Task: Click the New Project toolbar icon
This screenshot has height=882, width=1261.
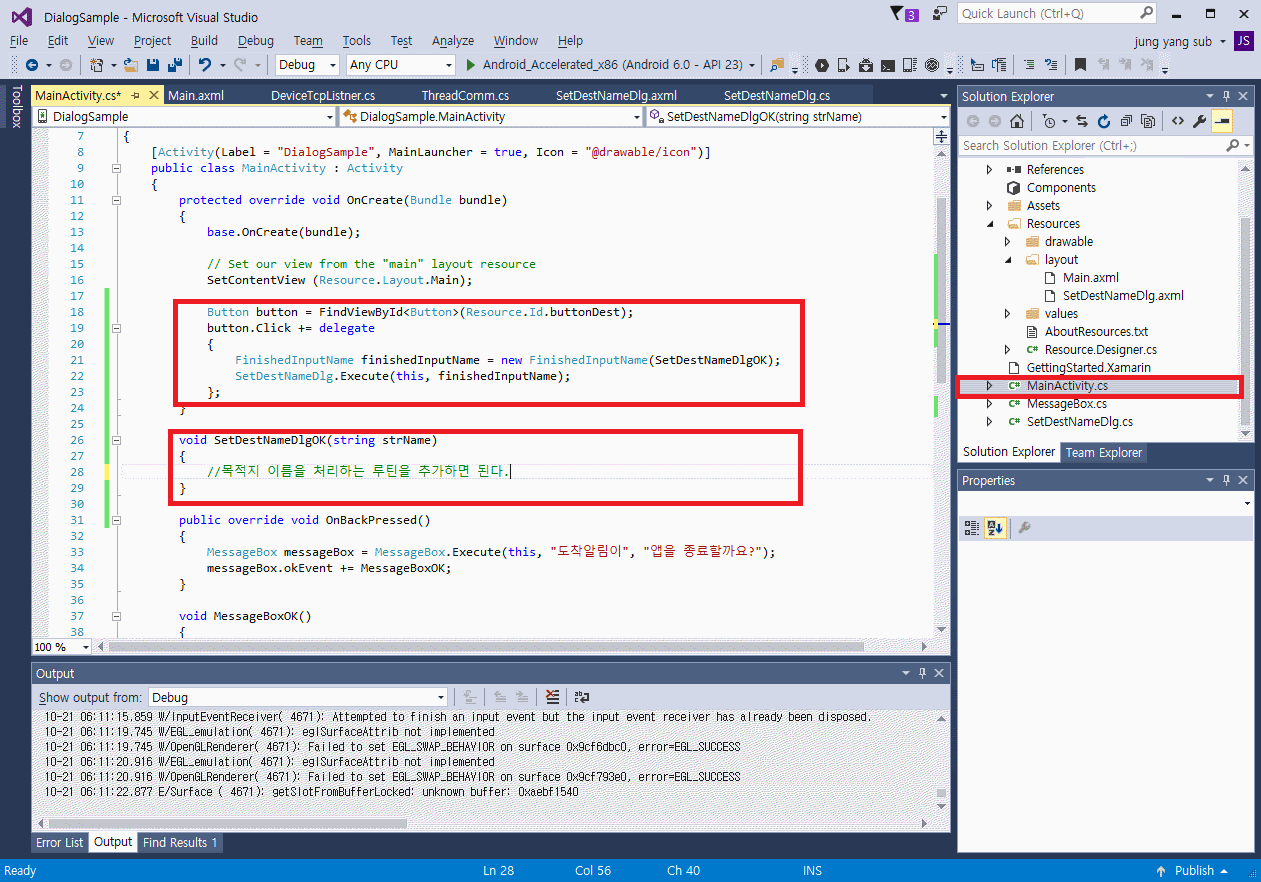Action: [97, 65]
